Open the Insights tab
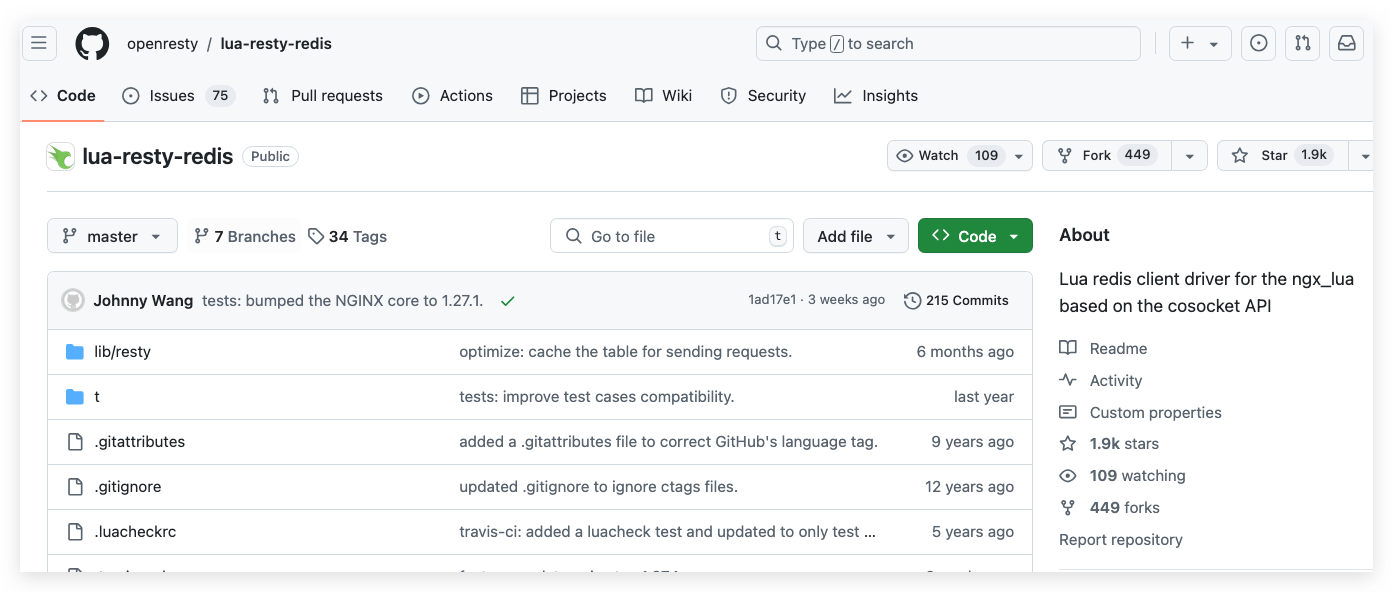 coord(876,96)
